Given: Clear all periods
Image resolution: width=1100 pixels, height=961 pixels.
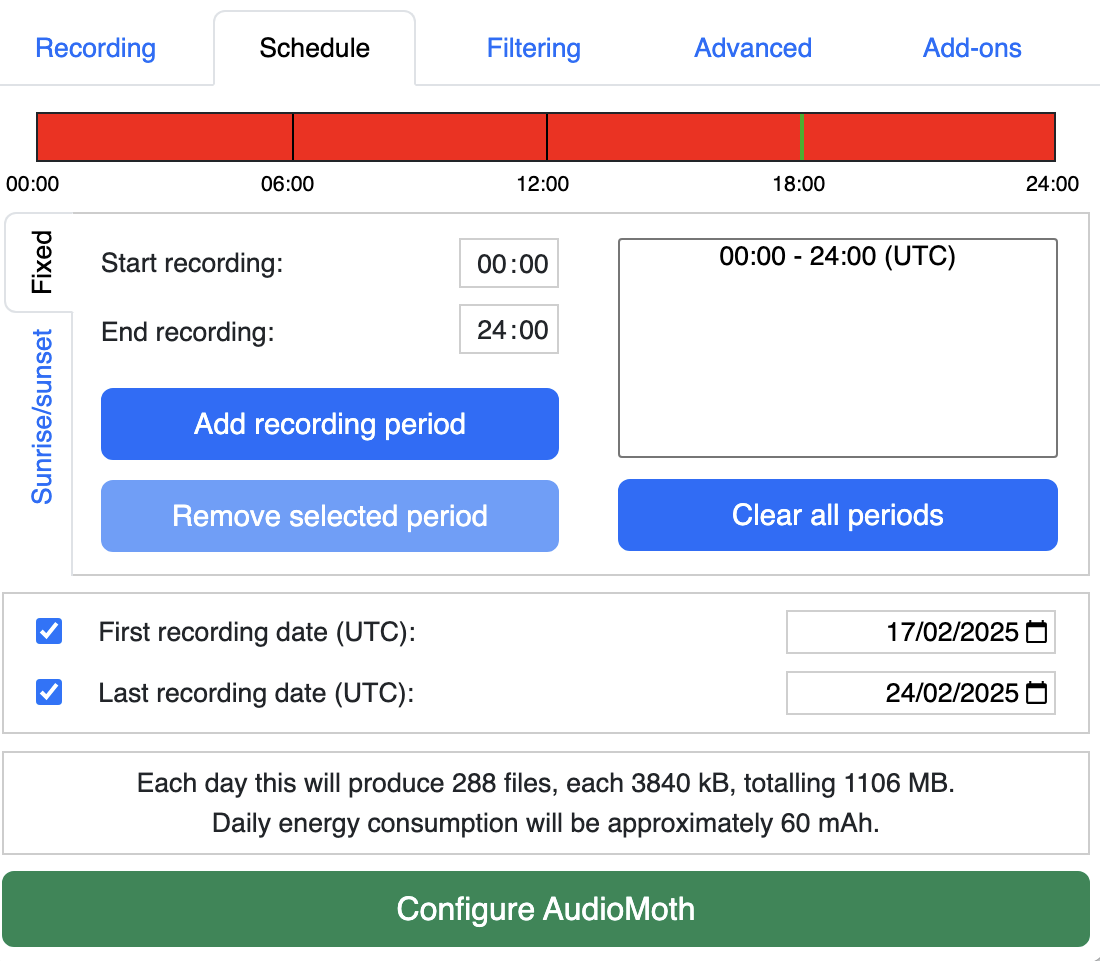Looking at the screenshot, I should (x=838, y=515).
